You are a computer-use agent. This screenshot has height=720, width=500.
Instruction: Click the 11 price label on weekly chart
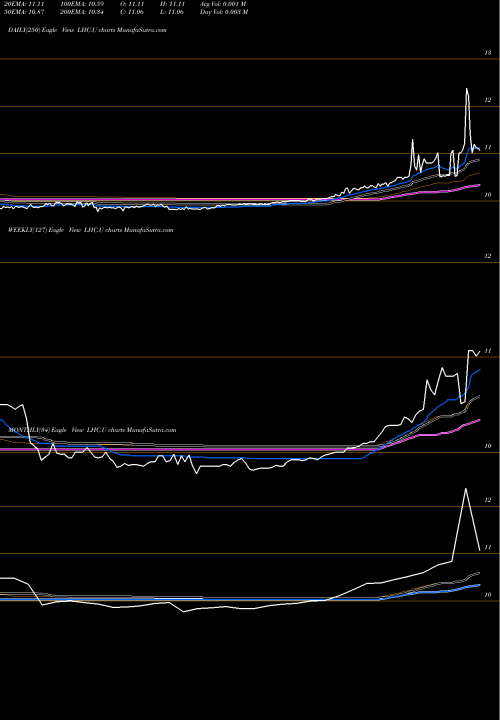point(488,351)
